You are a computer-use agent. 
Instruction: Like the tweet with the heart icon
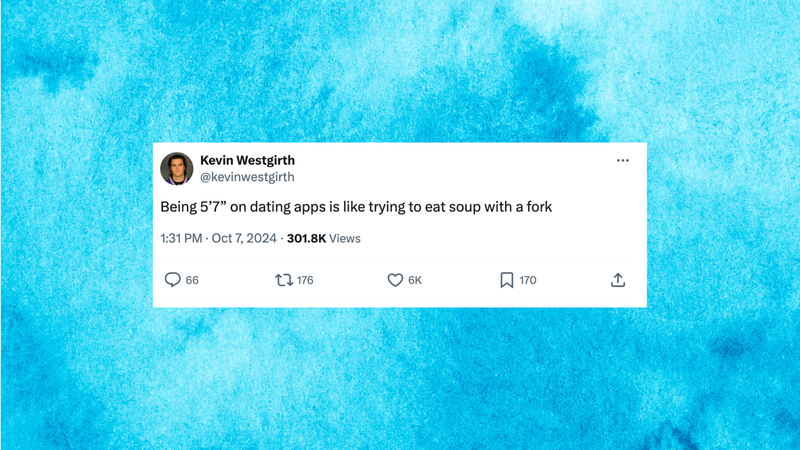pos(395,280)
